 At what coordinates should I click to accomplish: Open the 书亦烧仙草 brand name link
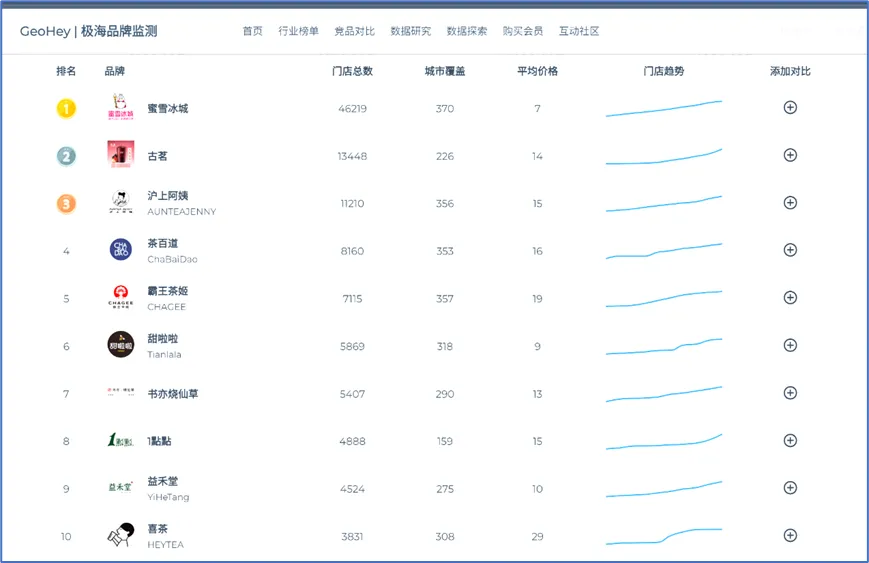point(173,394)
